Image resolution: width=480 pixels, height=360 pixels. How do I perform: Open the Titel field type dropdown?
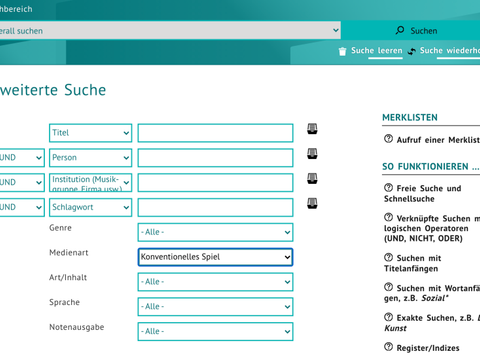[x=90, y=133]
